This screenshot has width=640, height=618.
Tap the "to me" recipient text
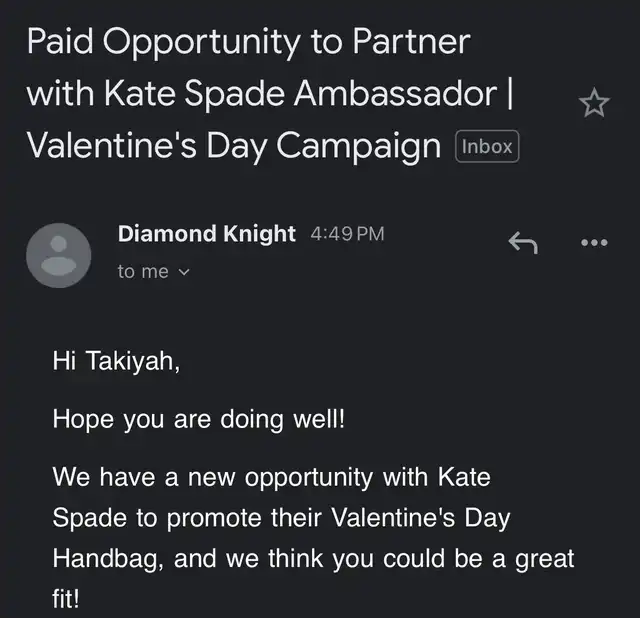pos(143,271)
